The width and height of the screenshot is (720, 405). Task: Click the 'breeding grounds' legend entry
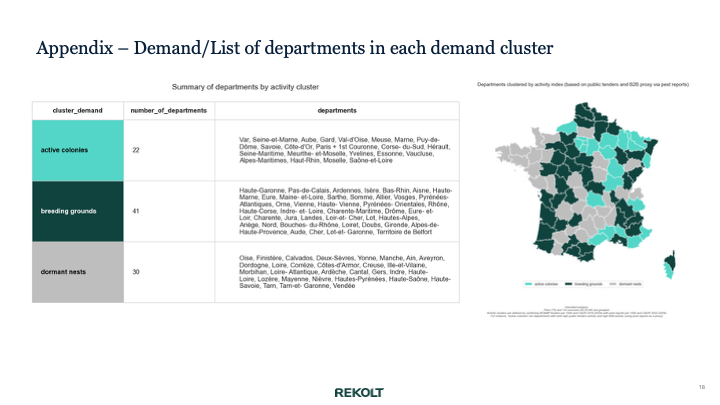pos(584,284)
